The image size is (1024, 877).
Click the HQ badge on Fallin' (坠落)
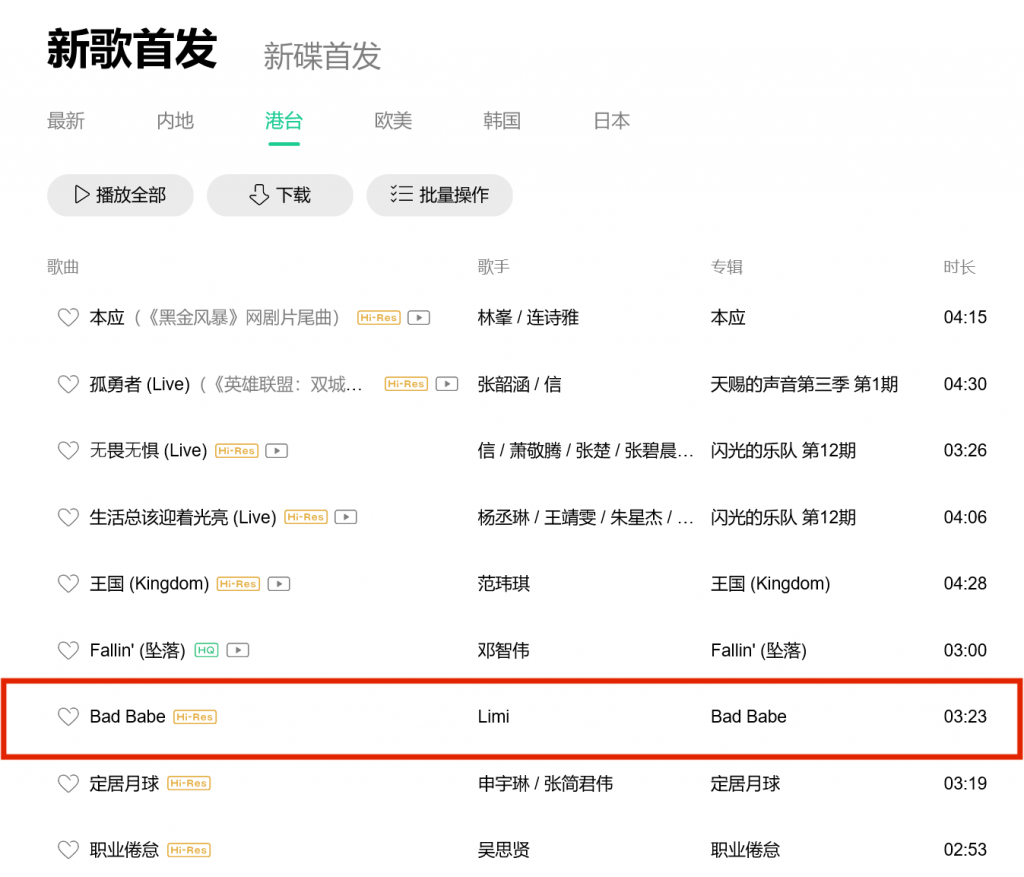pos(206,650)
